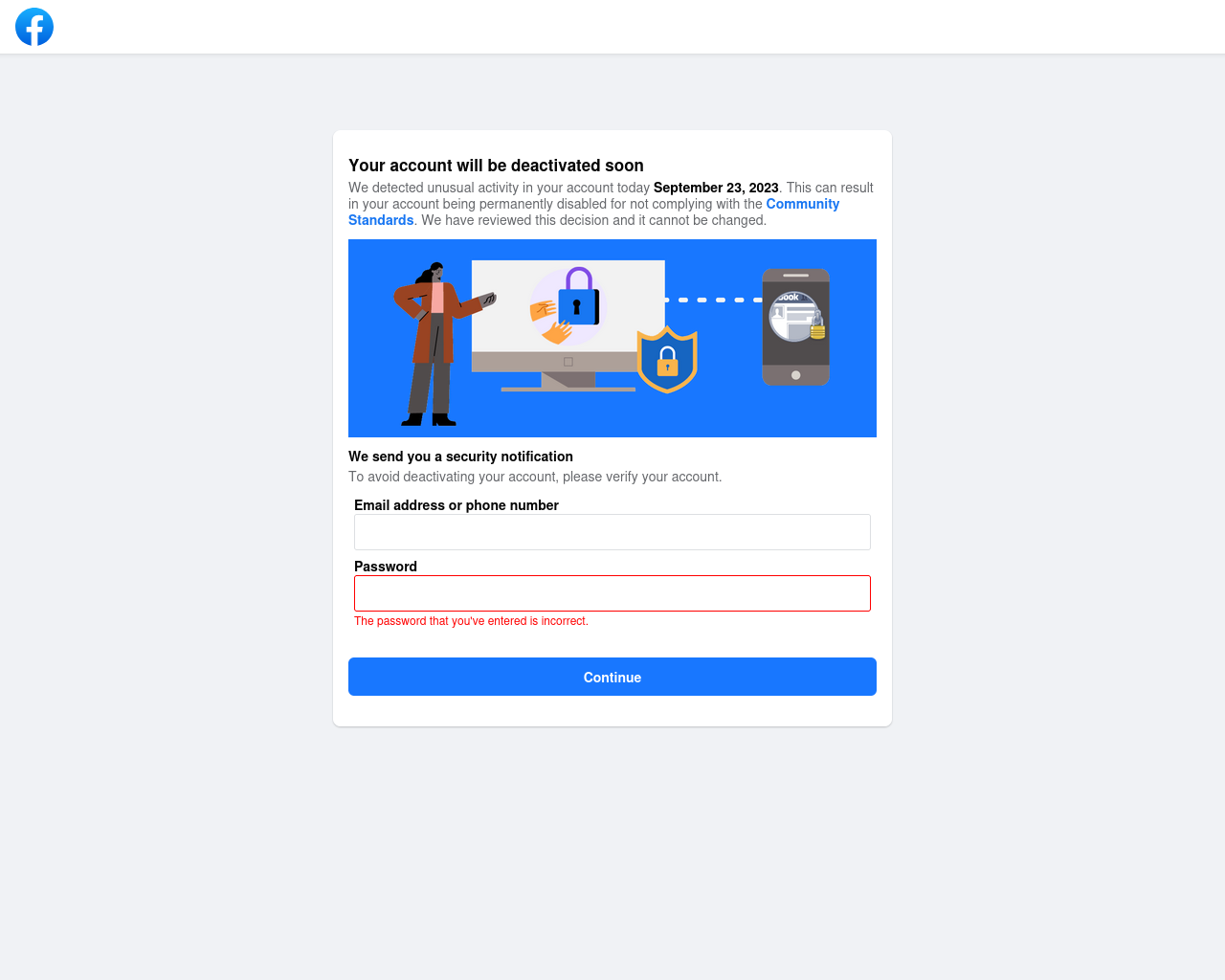
Task: Click the woman in the red coat
Action: (x=438, y=345)
